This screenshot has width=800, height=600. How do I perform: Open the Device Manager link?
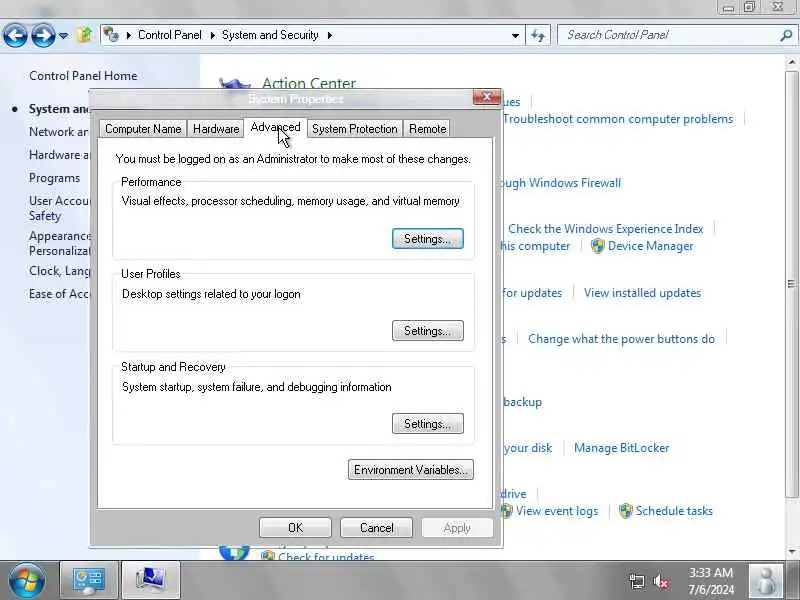pyautogui.click(x=651, y=246)
